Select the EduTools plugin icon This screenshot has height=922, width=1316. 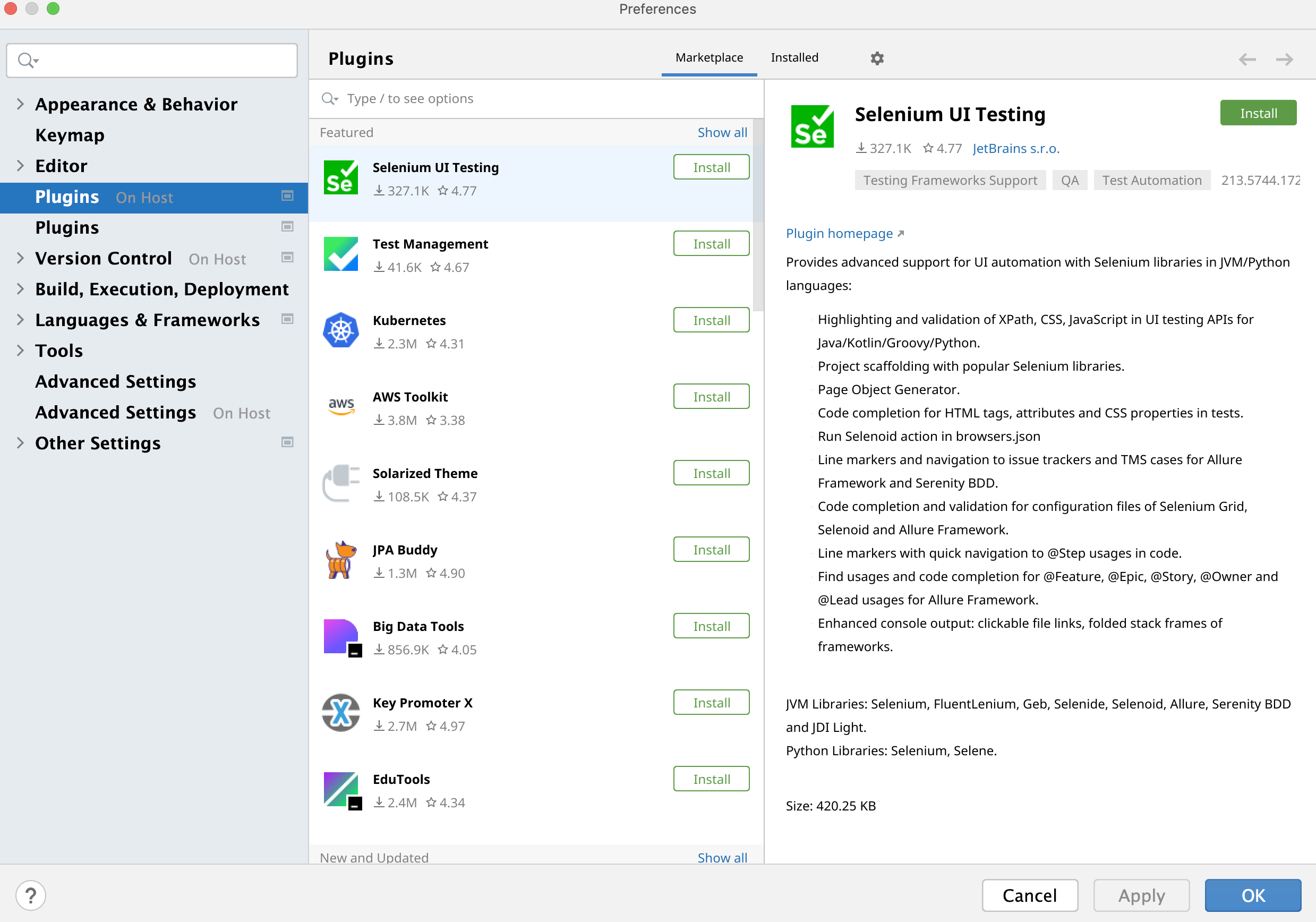[341, 790]
